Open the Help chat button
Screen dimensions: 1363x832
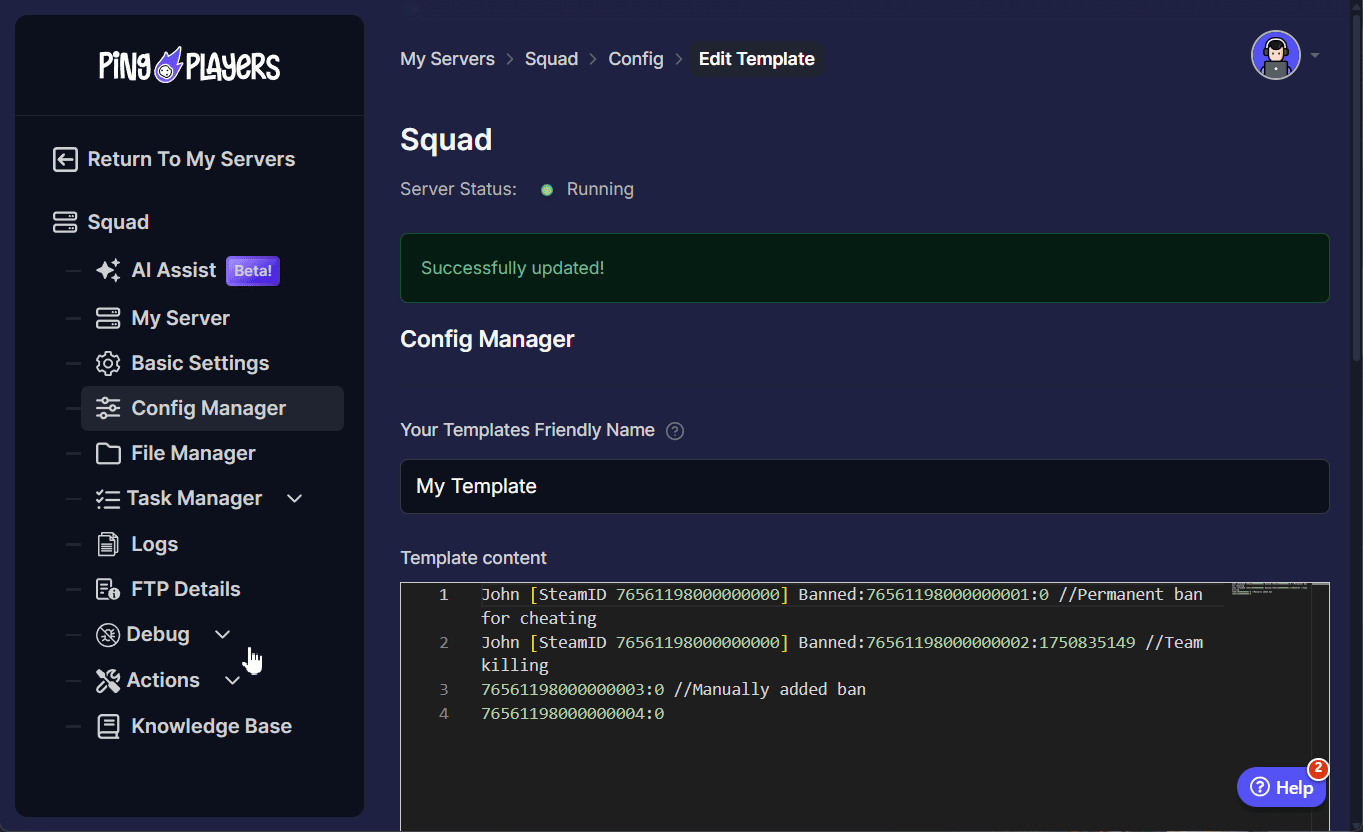pos(1282,787)
